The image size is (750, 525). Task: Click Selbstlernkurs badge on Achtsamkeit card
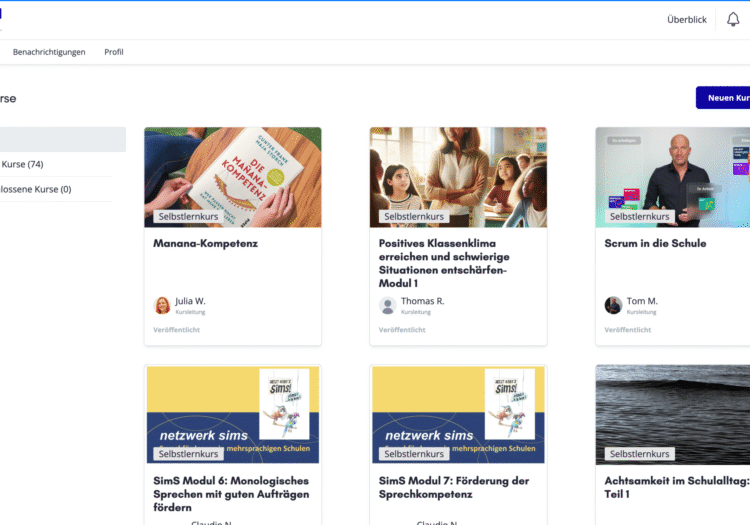click(x=640, y=454)
